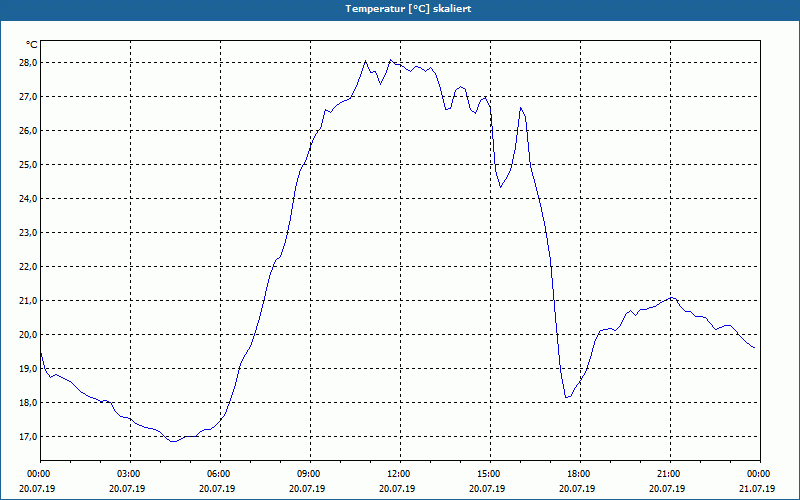Click the 09:00 time label
Image resolution: width=800 pixels, height=500 pixels.
click(x=310, y=474)
